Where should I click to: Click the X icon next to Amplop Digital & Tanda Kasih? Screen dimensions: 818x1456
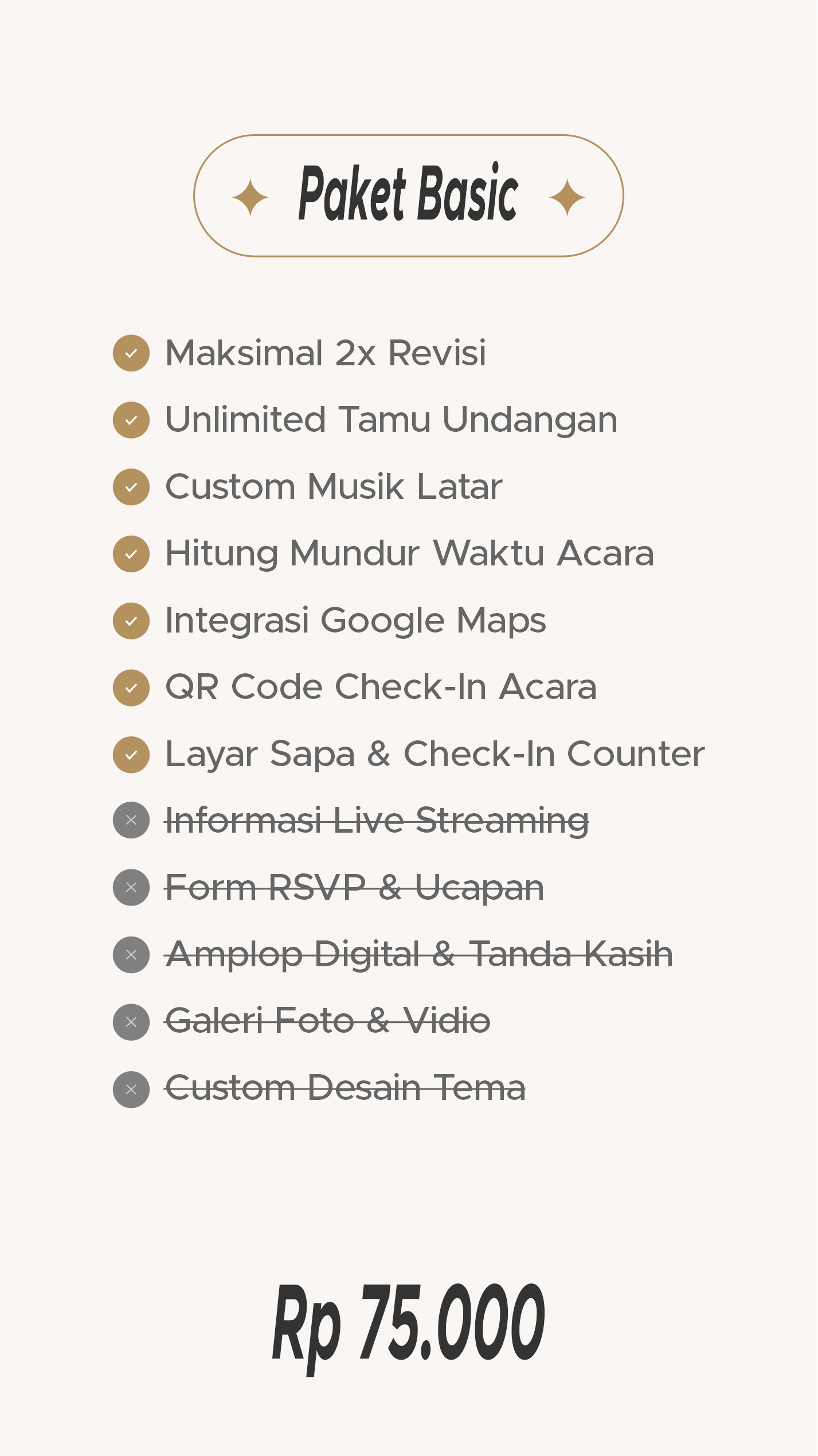(x=131, y=955)
